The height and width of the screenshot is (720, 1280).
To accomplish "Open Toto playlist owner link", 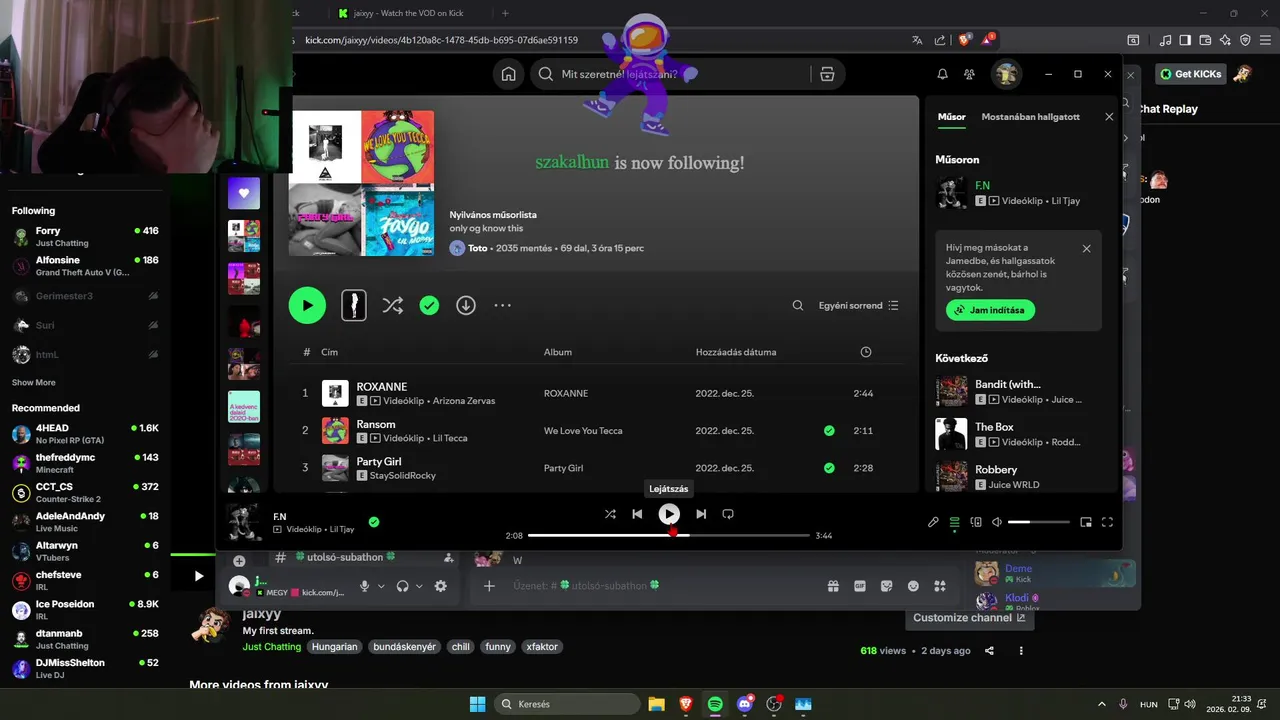I will [477, 248].
